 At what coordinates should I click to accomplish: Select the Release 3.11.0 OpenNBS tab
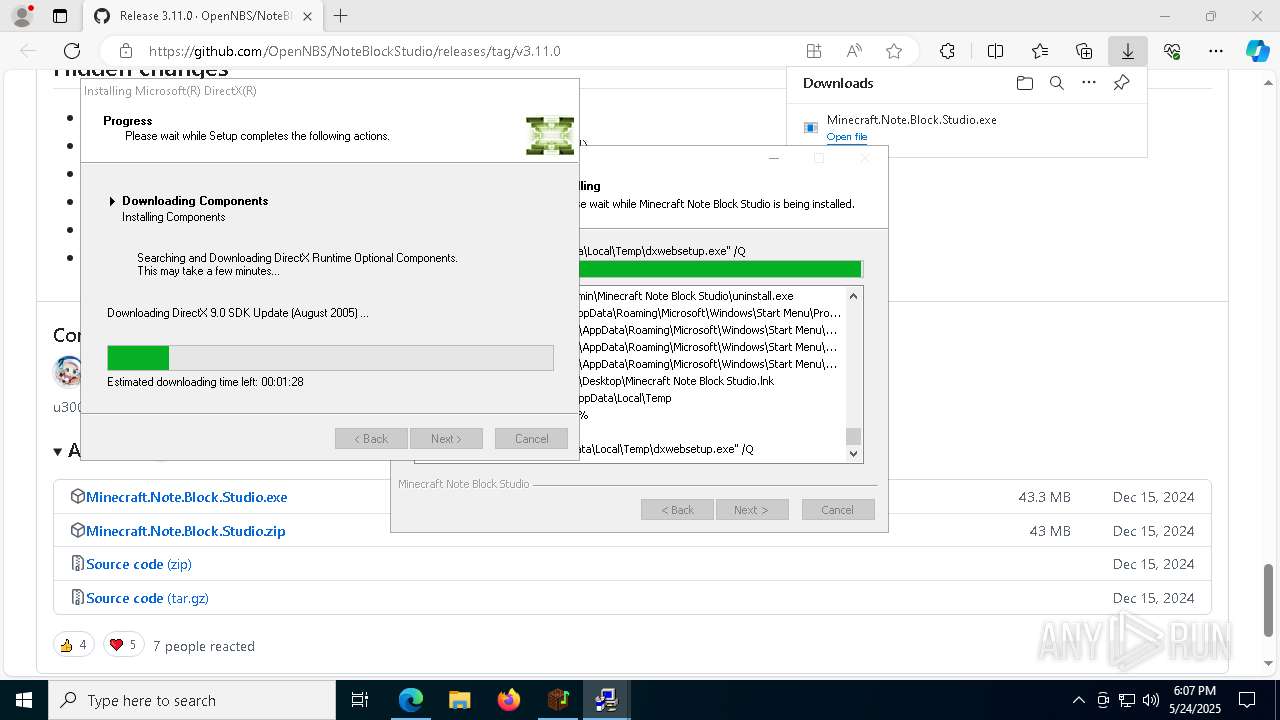coord(203,16)
